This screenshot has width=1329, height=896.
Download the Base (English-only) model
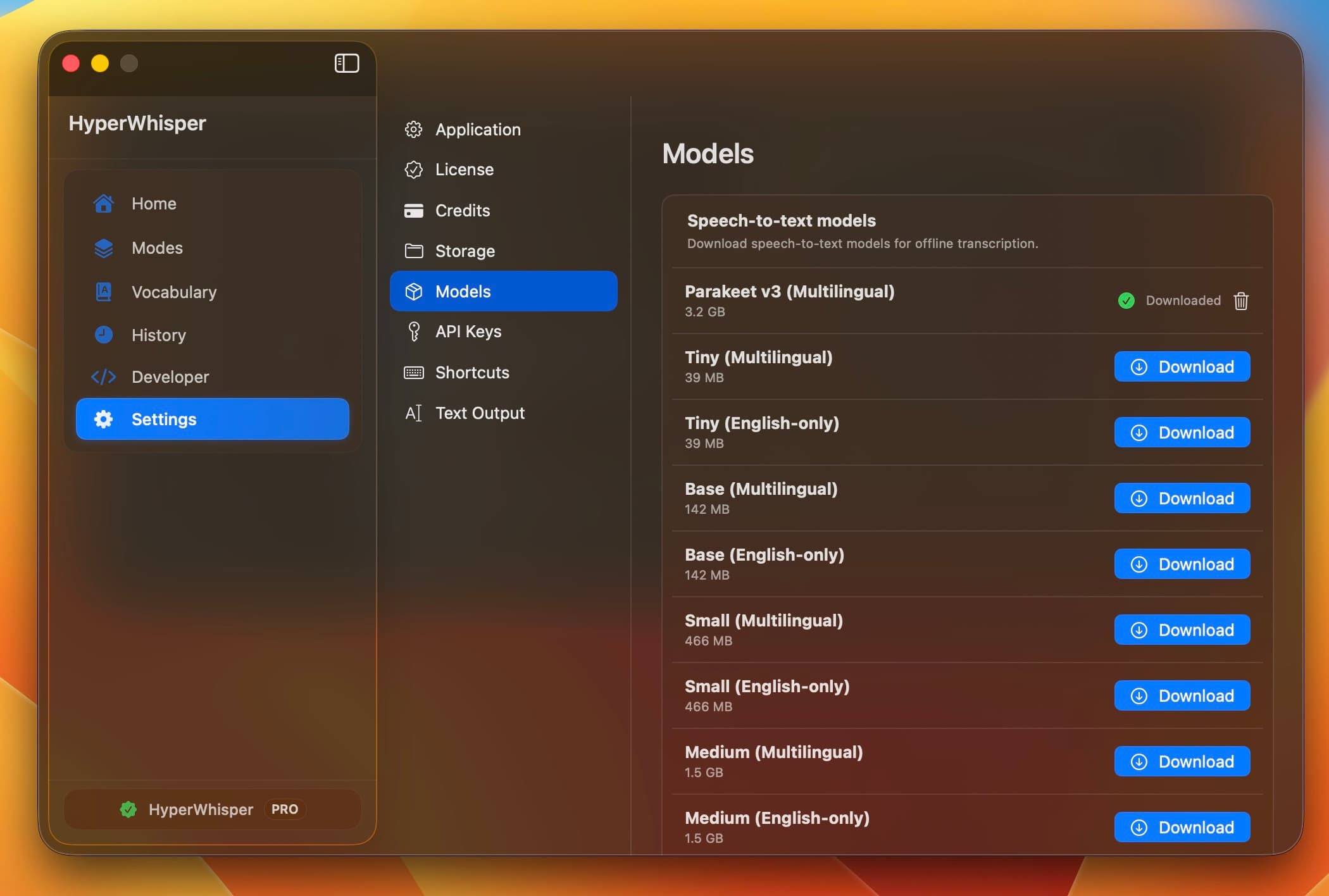1182,564
